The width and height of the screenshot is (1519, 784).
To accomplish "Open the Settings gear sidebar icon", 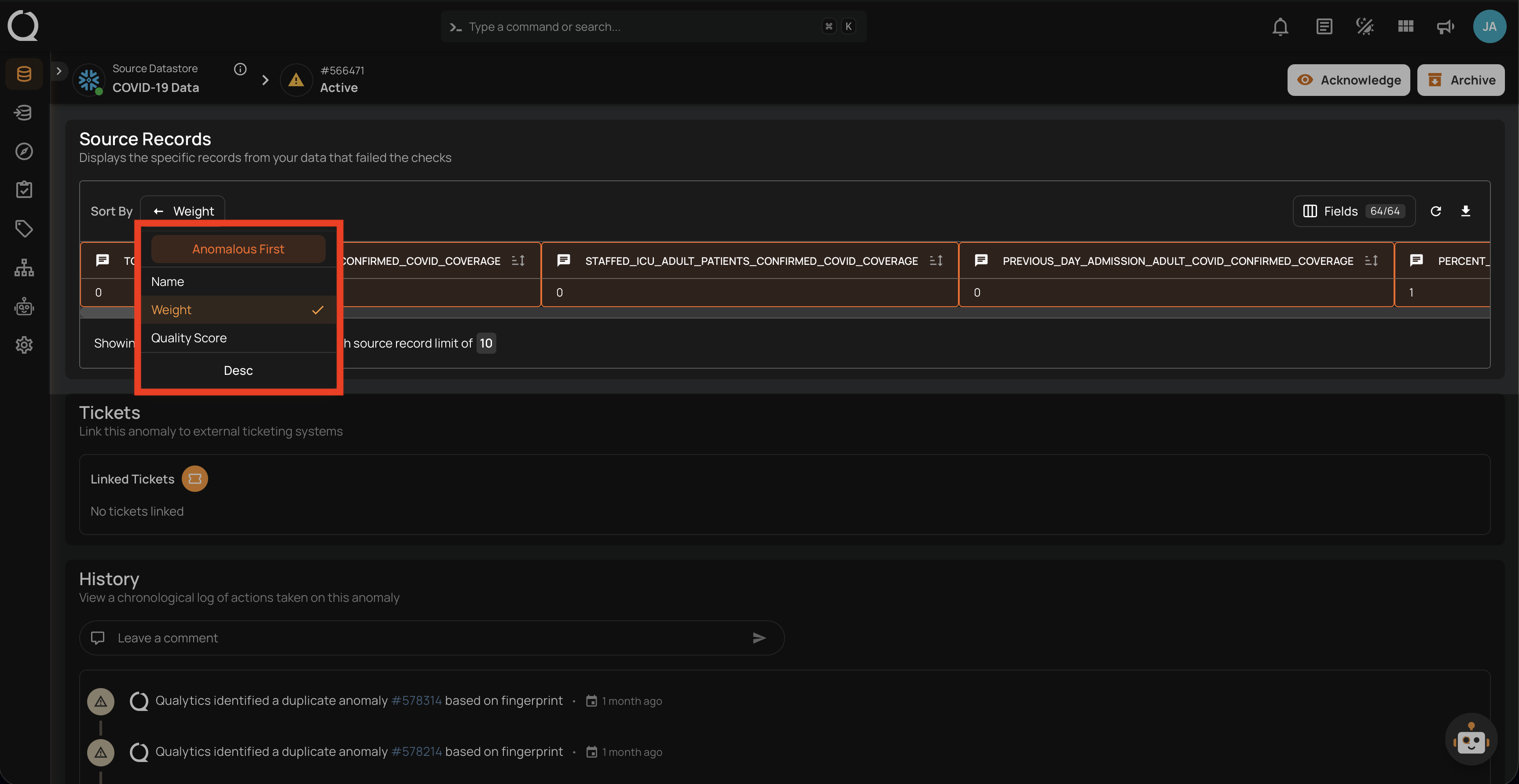I will pos(24,345).
